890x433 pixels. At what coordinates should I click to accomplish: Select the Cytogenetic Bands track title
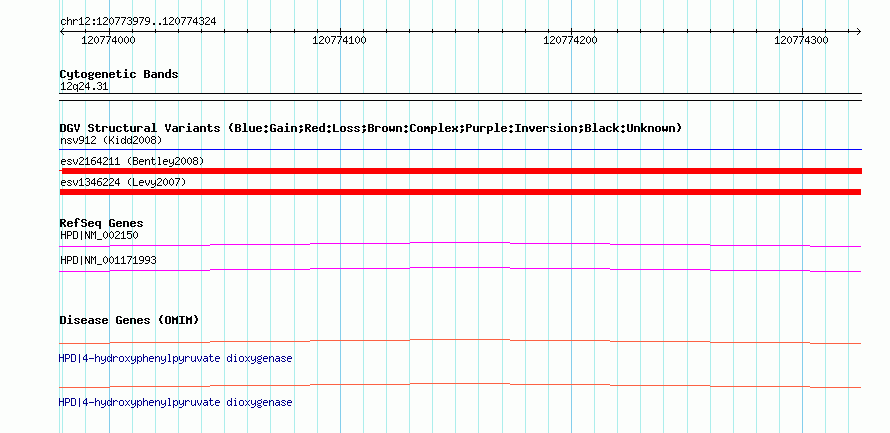coord(119,74)
